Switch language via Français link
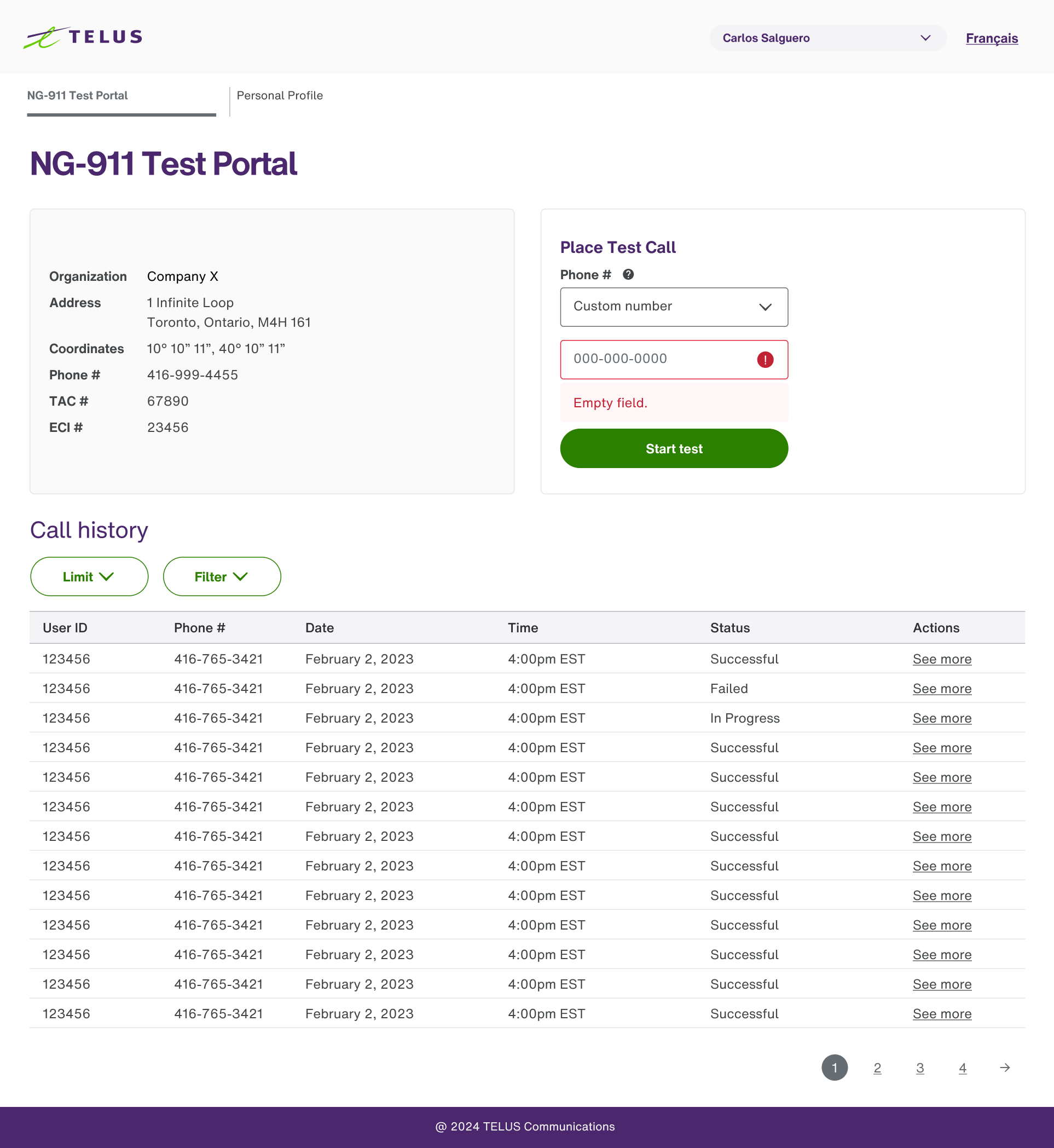 (x=991, y=38)
